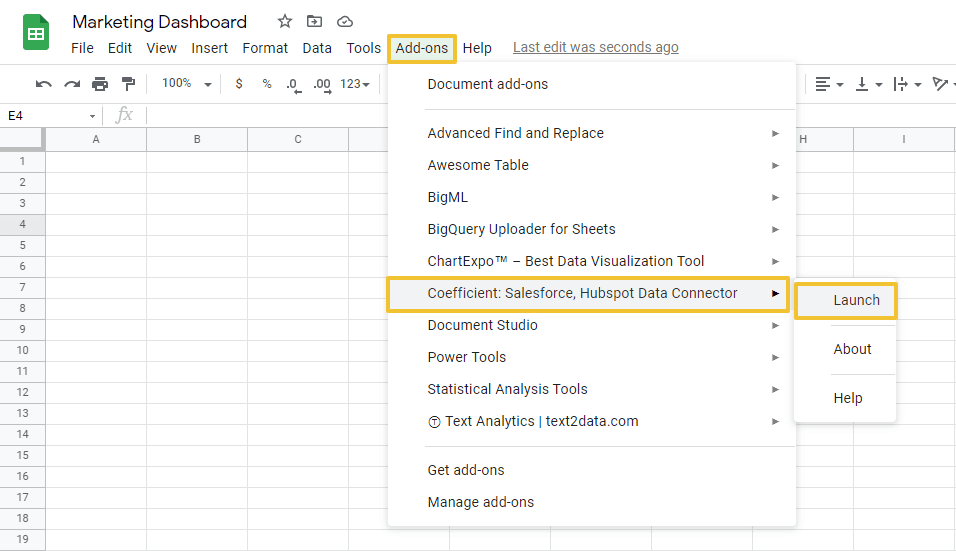This screenshot has width=956, height=551.
Task: Open the Edit menu
Action: (x=120, y=48)
